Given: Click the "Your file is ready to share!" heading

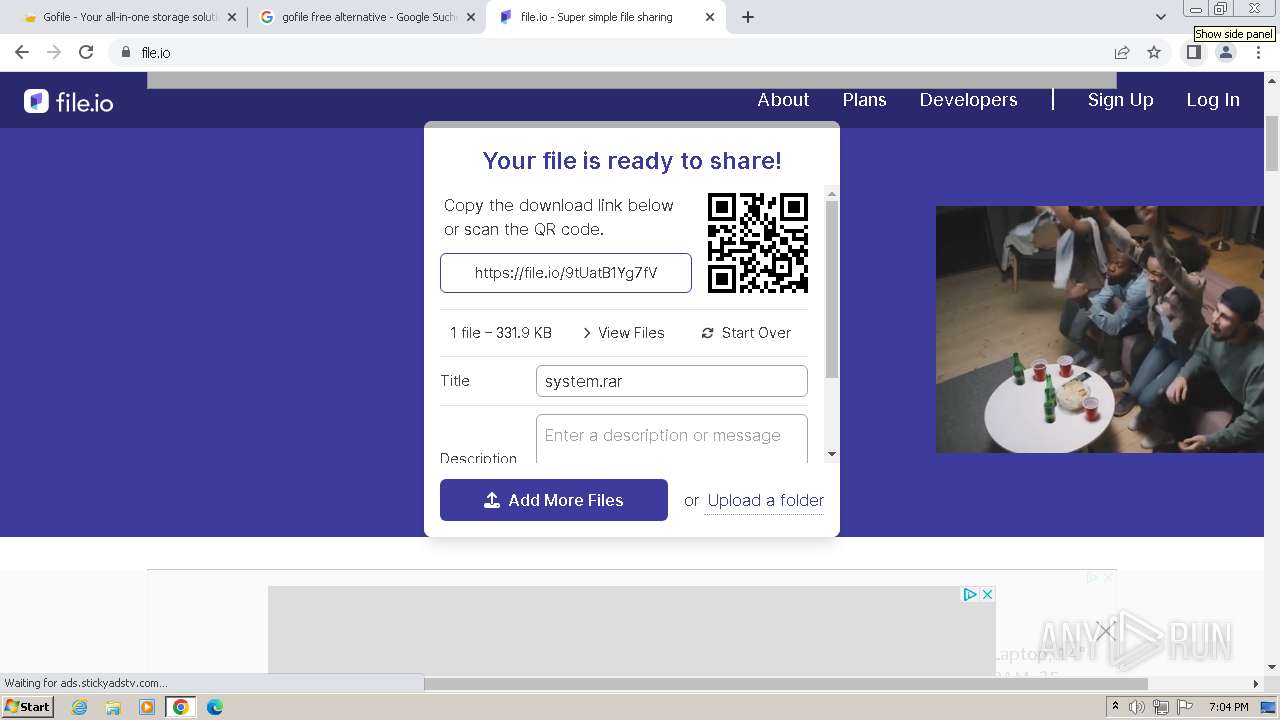Looking at the screenshot, I should pyautogui.click(x=632, y=161).
